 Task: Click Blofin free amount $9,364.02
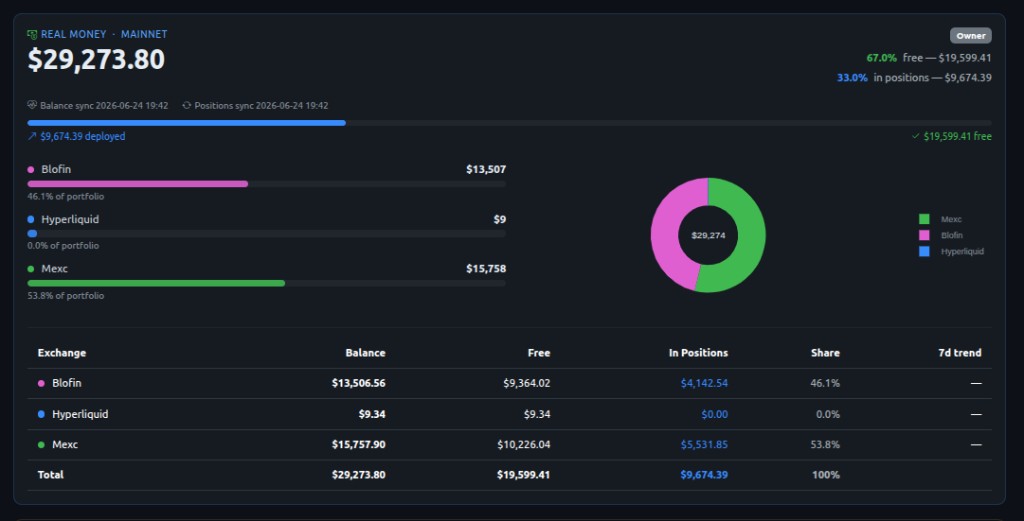(526, 383)
